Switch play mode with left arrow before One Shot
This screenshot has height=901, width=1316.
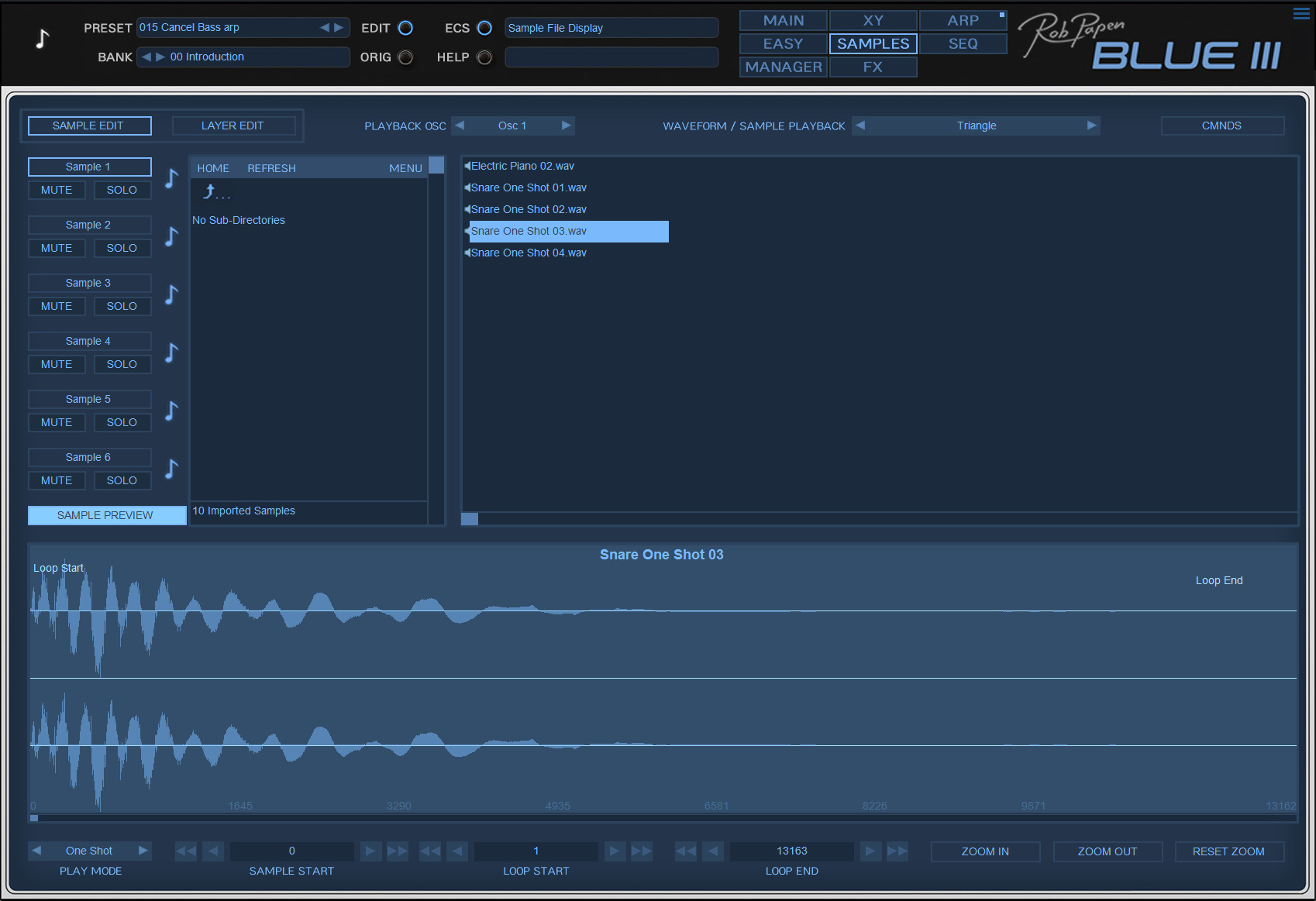coord(36,851)
